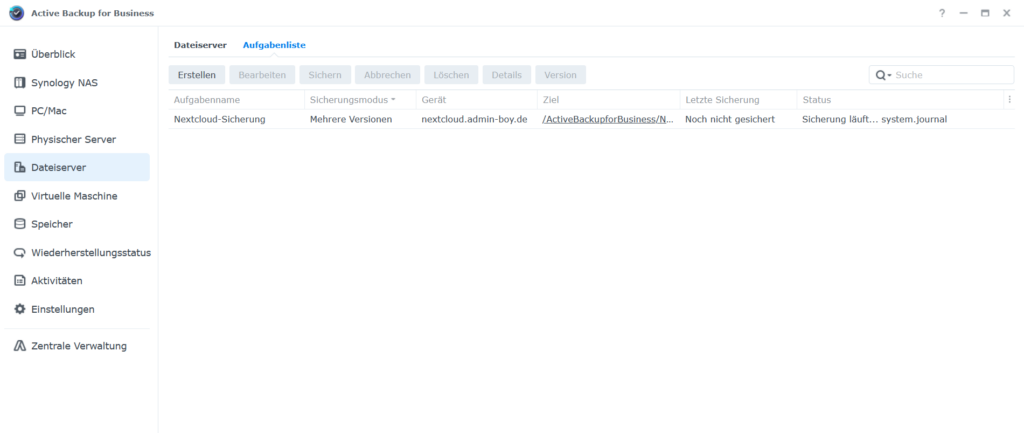Viewport: 1024px width, 433px height.
Task: Click into the Suche search field
Action: point(950,75)
